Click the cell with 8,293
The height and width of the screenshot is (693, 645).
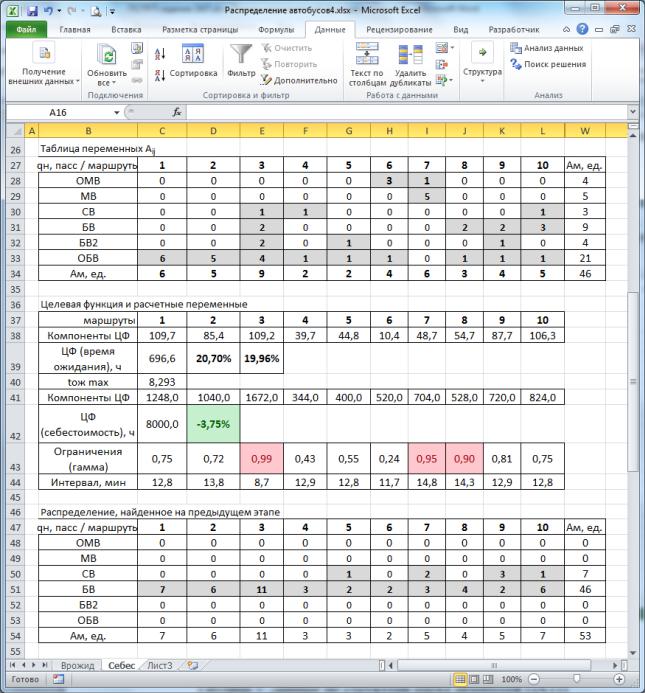(x=162, y=382)
